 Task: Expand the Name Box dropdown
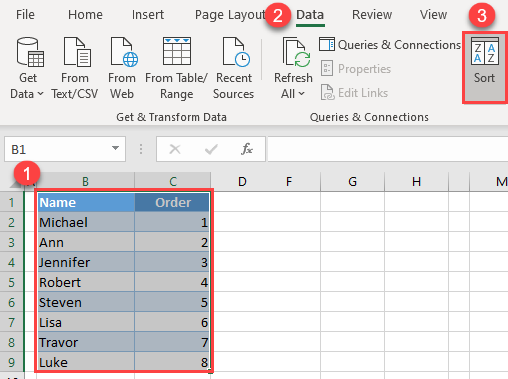[x=115, y=148]
